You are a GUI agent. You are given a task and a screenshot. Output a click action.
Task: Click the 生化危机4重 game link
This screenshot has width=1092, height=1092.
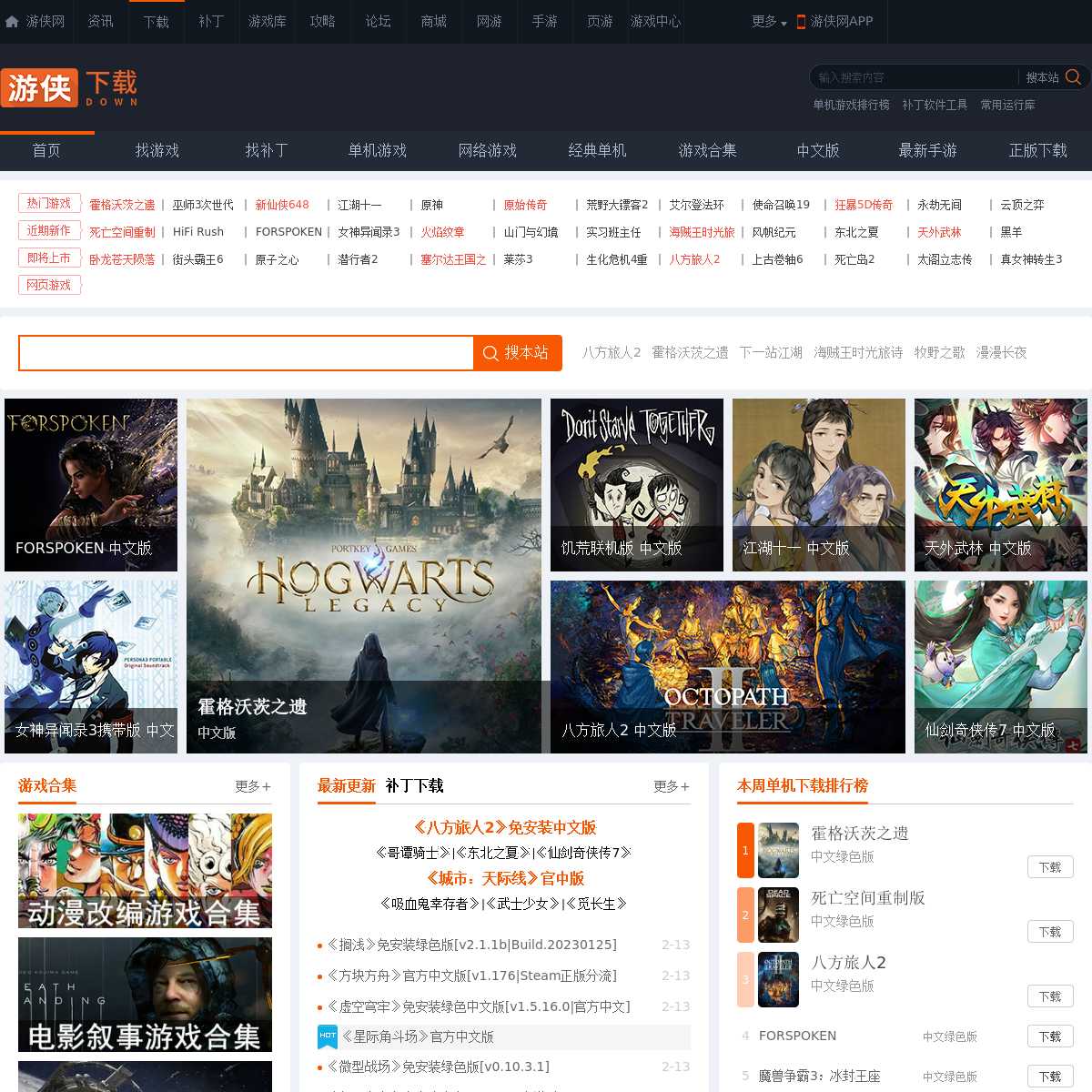pyautogui.click(x=617, y=260)
